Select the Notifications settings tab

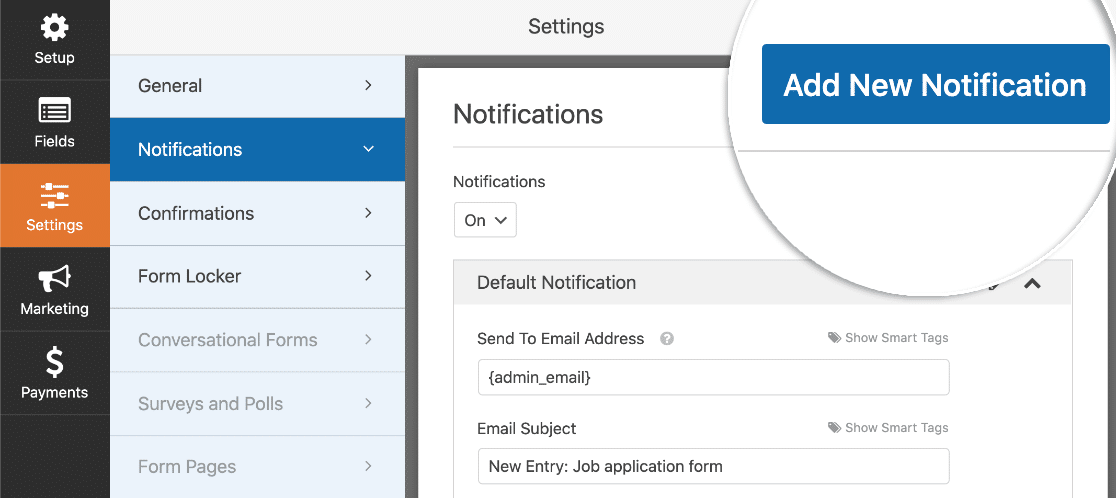pyautogui.click(x=258, y=149)
